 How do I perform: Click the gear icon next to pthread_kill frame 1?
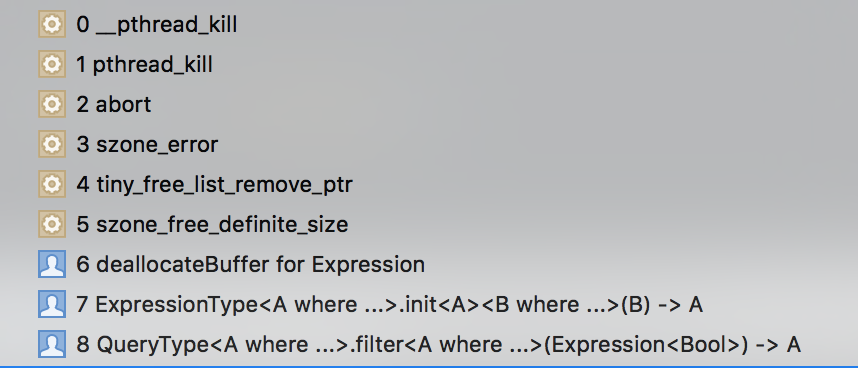[52, 65]
